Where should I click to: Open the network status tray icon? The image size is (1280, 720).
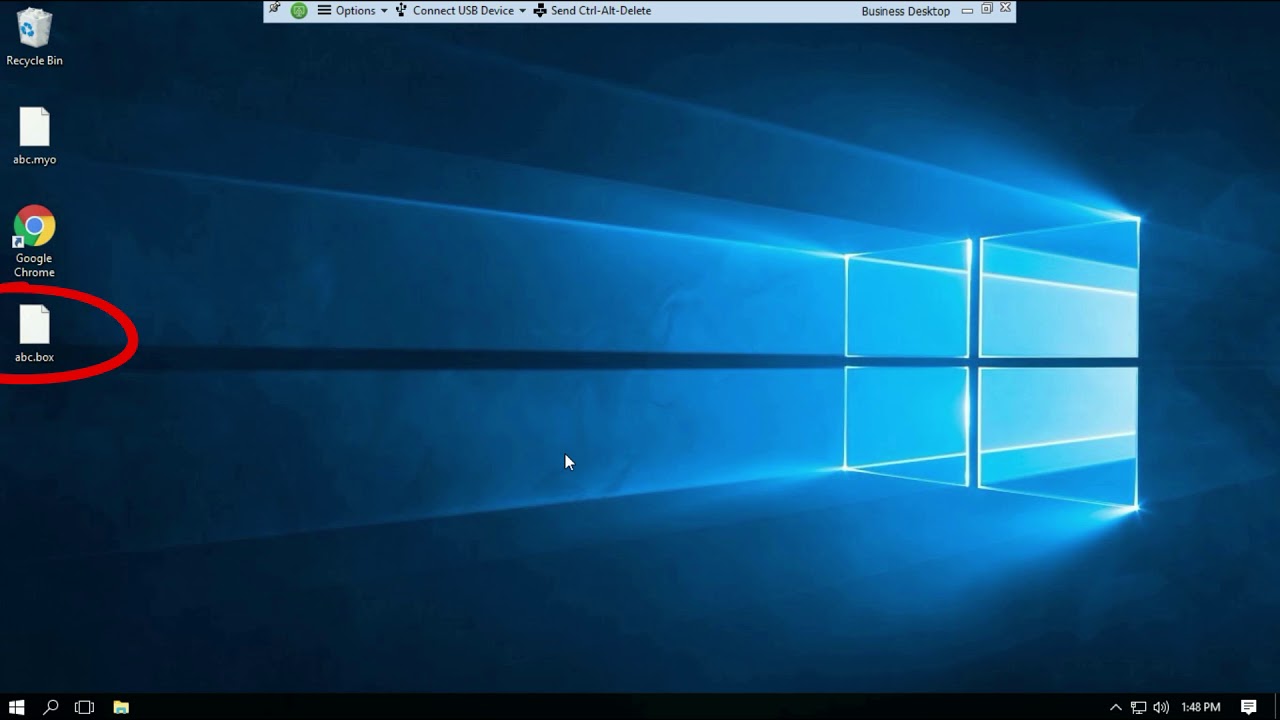1138,707
